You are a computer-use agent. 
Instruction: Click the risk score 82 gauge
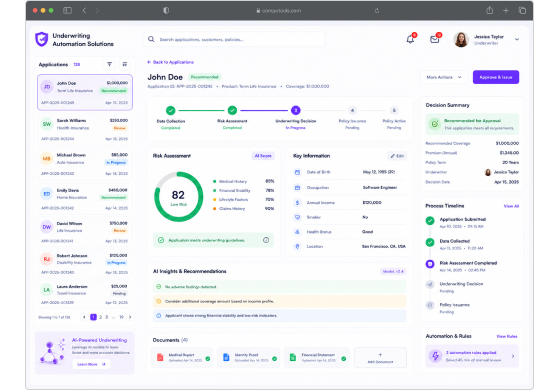pyautogui.click(x=179, y=197)
